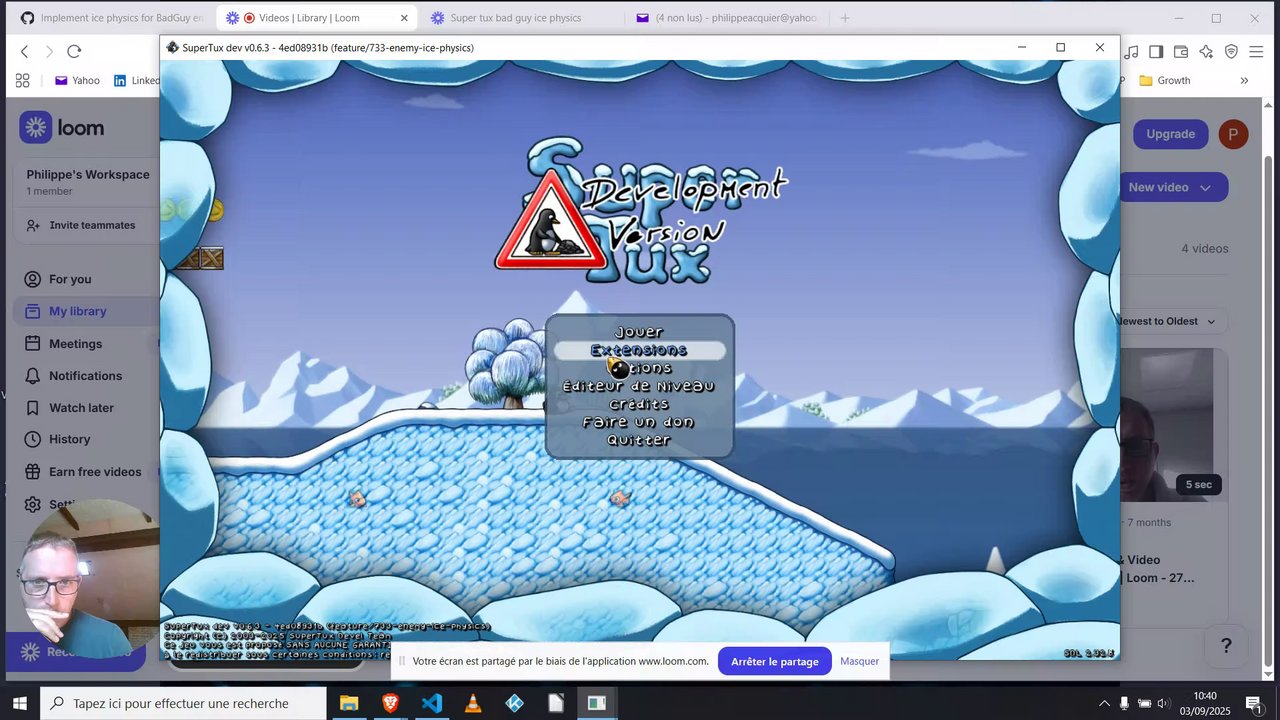This screenshot has height=720, width=1280.
Task: Show more bookmarks with double chevron
Action: tap(1244, 80)
